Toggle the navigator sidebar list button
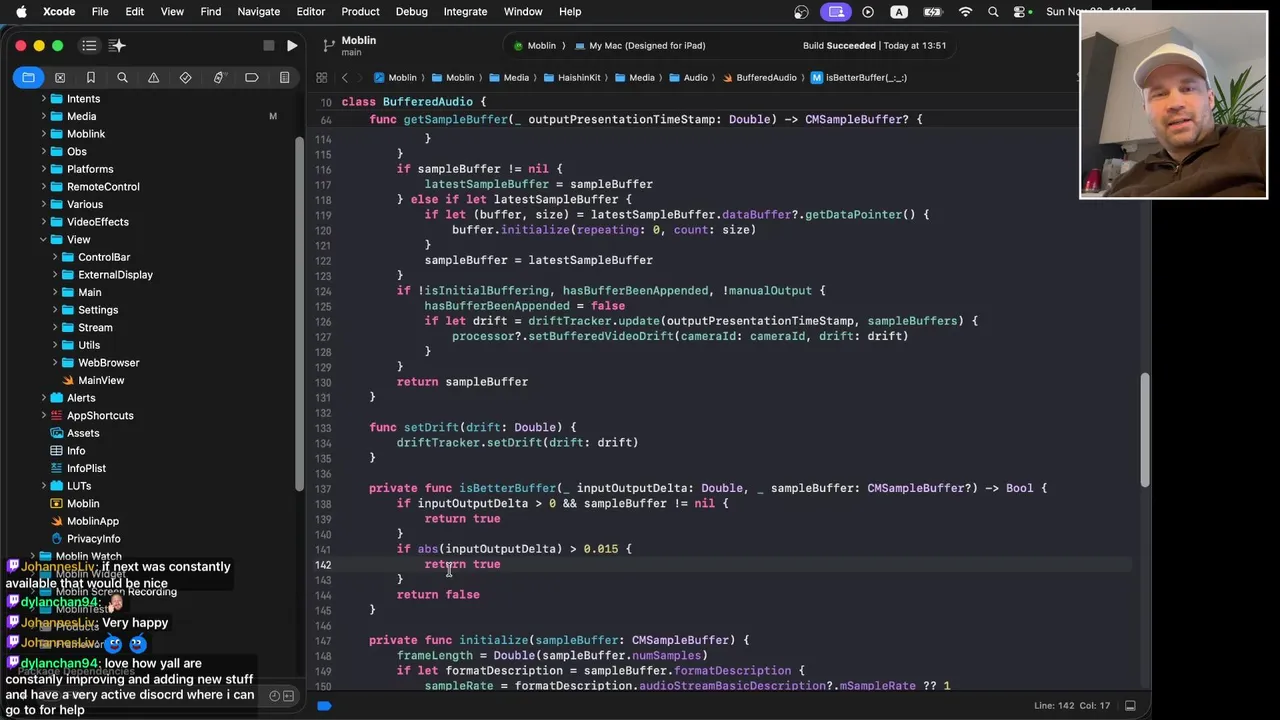 pyautogui.click(x=89, y=45)
